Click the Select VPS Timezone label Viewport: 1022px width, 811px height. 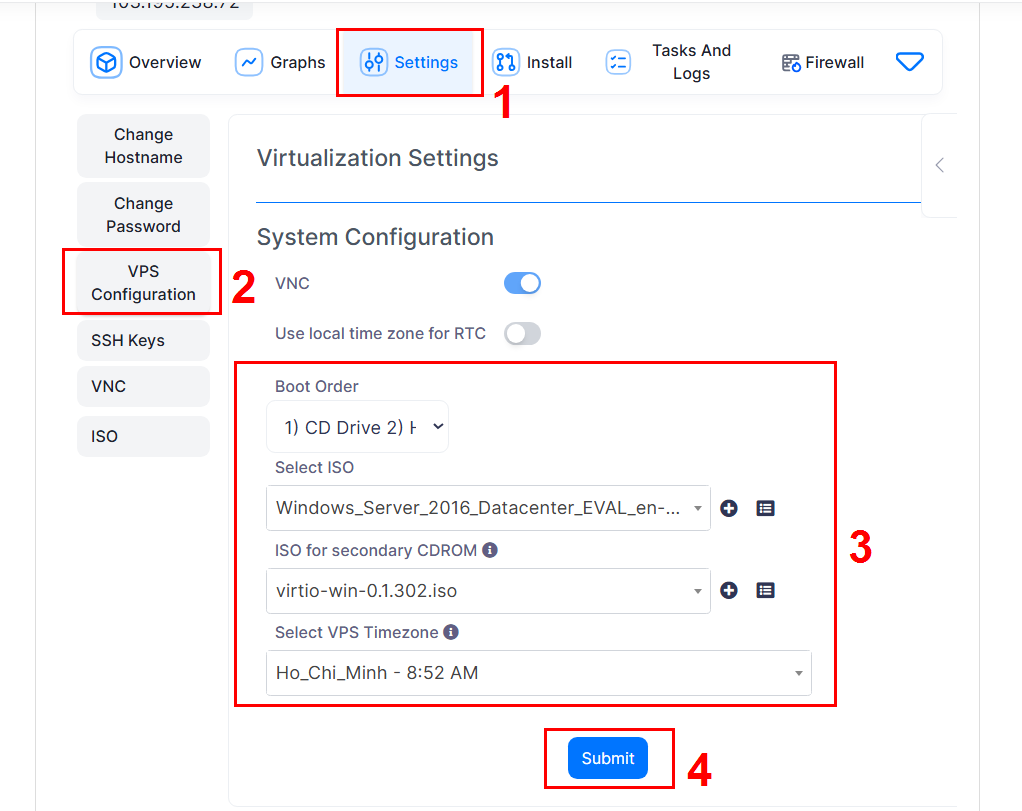click(x=357, y=632)
